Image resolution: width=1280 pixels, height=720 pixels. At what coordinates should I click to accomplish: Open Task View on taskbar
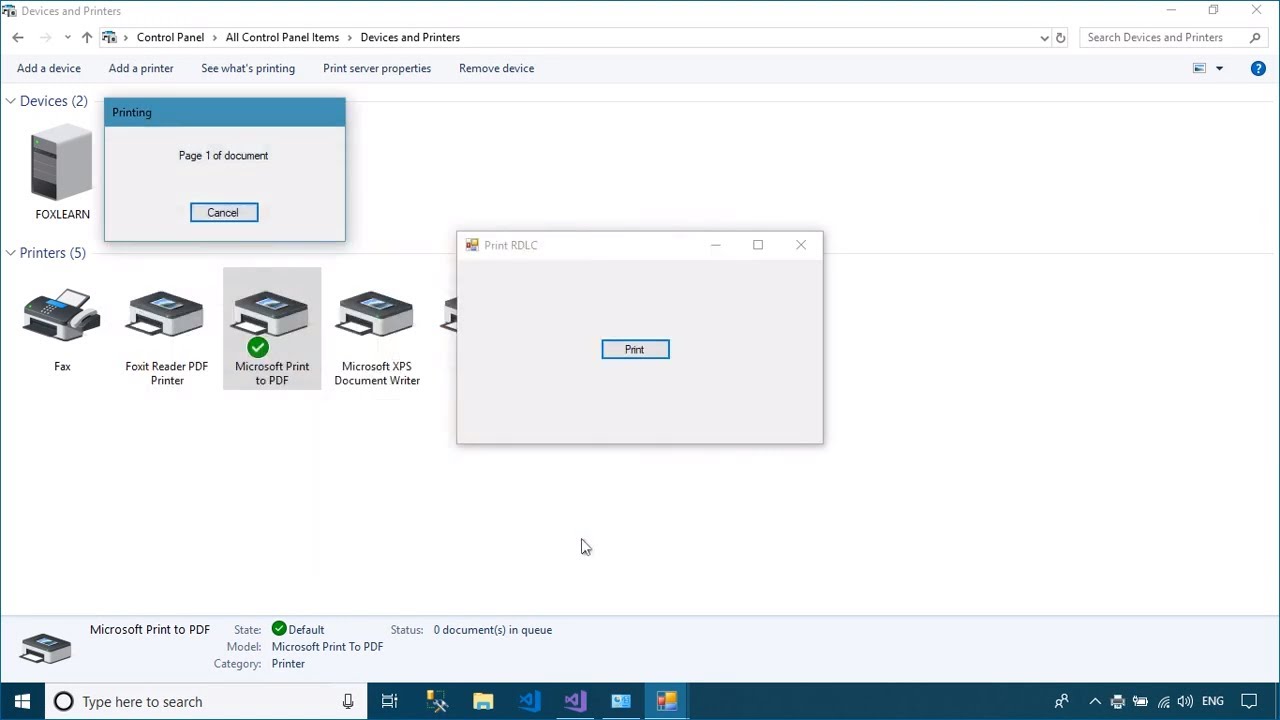coord(390,701)
